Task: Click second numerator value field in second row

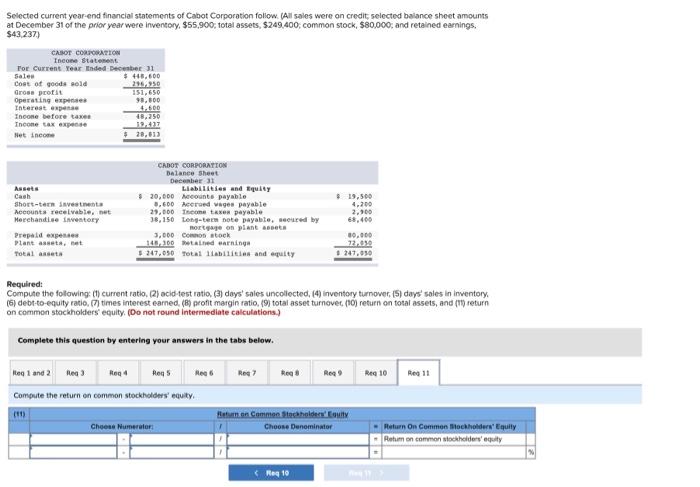Action: [x=172, y=452]
